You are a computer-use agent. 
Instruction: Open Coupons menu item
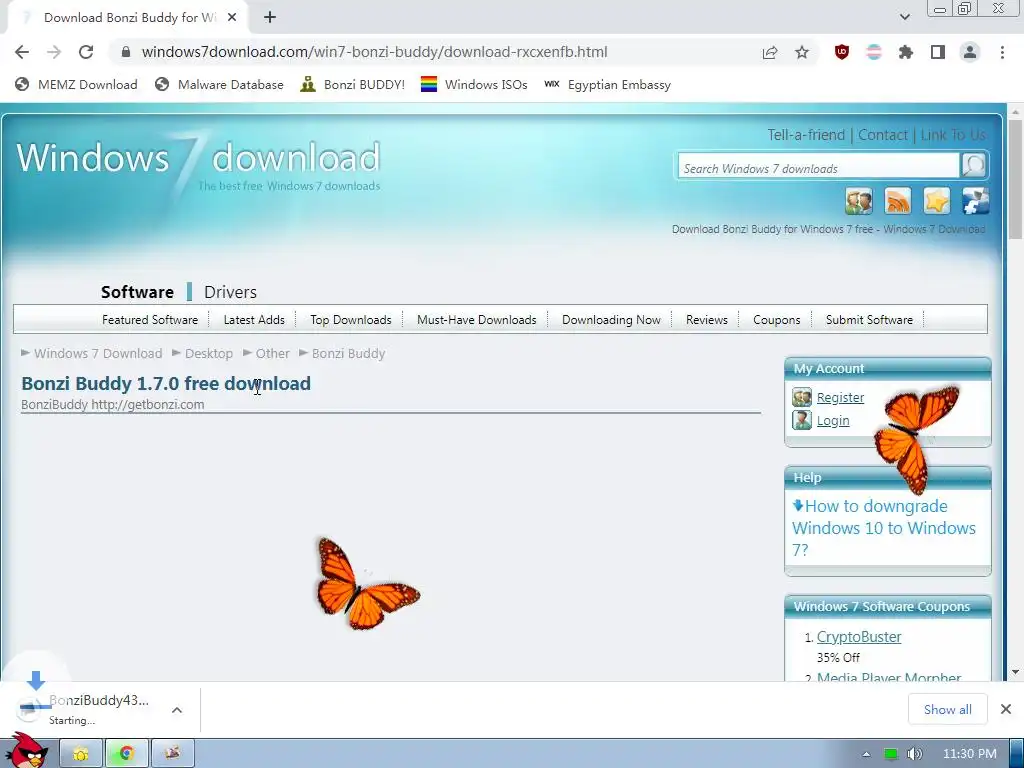(x=776, y=320)
